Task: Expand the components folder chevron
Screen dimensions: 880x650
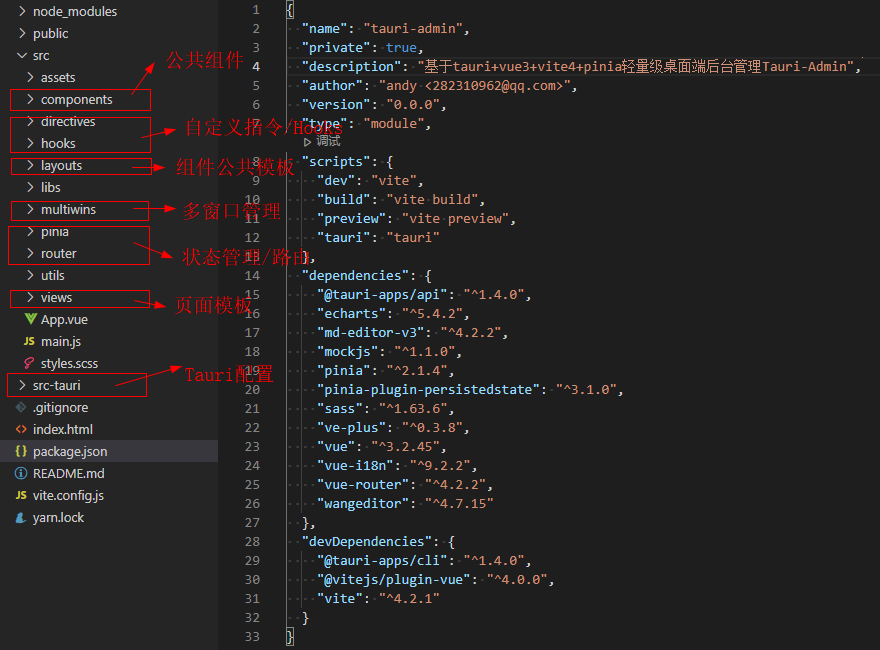Action: point(30,100)
